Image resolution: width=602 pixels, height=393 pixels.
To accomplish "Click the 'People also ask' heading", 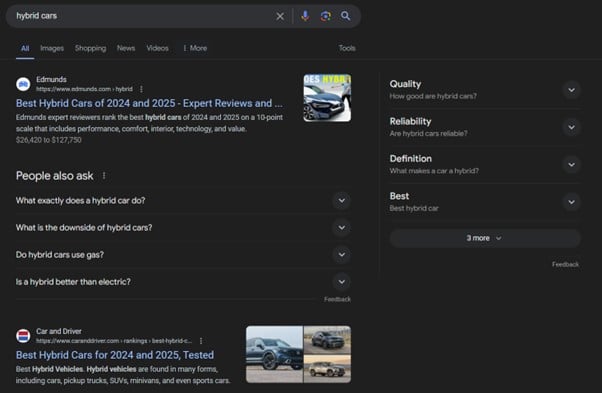I will [x=55, y=176].
